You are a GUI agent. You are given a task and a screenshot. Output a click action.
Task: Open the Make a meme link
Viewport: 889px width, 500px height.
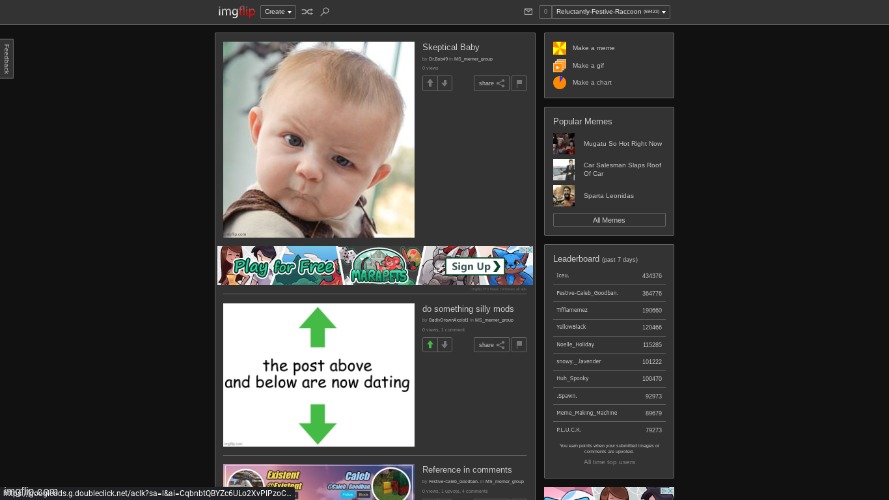coord(593,48)
